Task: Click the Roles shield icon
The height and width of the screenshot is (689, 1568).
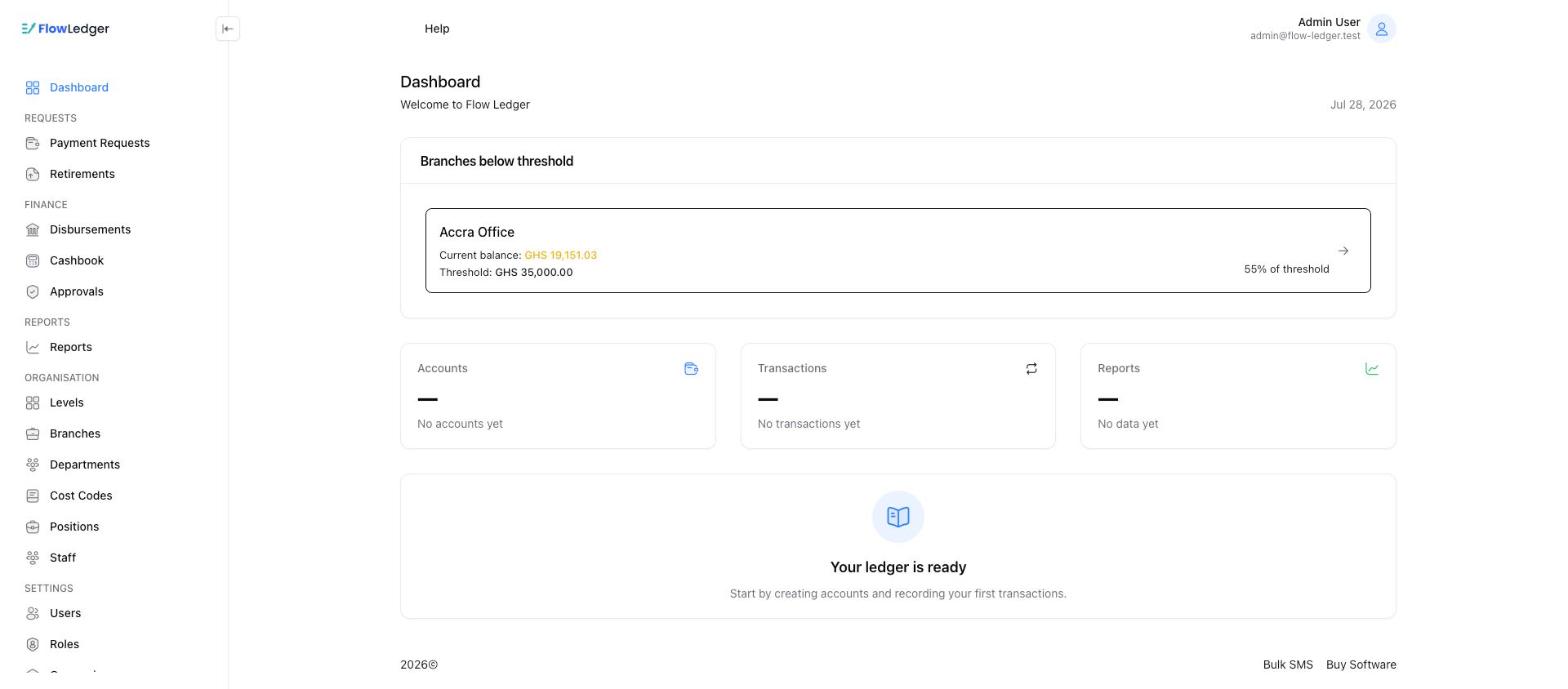Action: click(32, 645)
